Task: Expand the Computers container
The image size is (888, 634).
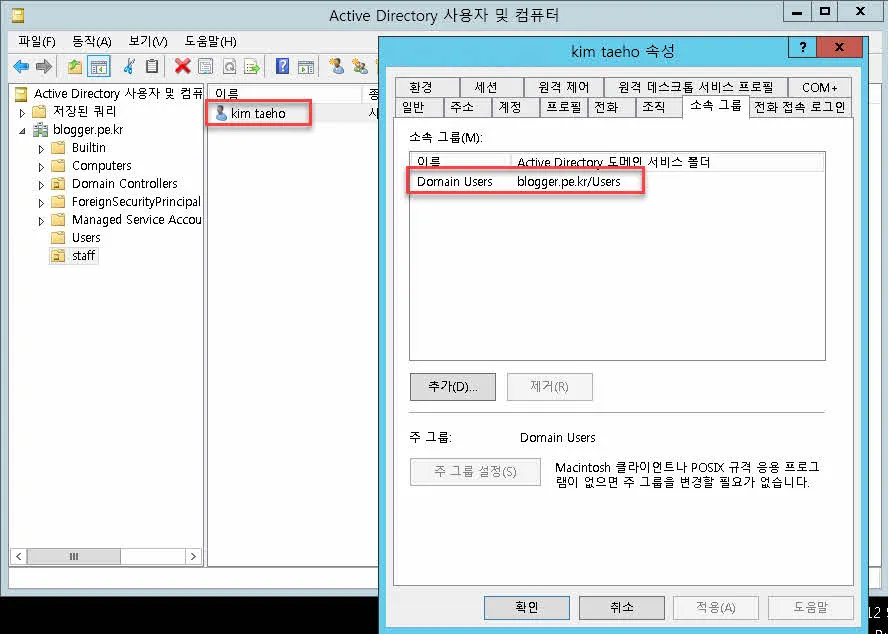Action: pos(42,166)
